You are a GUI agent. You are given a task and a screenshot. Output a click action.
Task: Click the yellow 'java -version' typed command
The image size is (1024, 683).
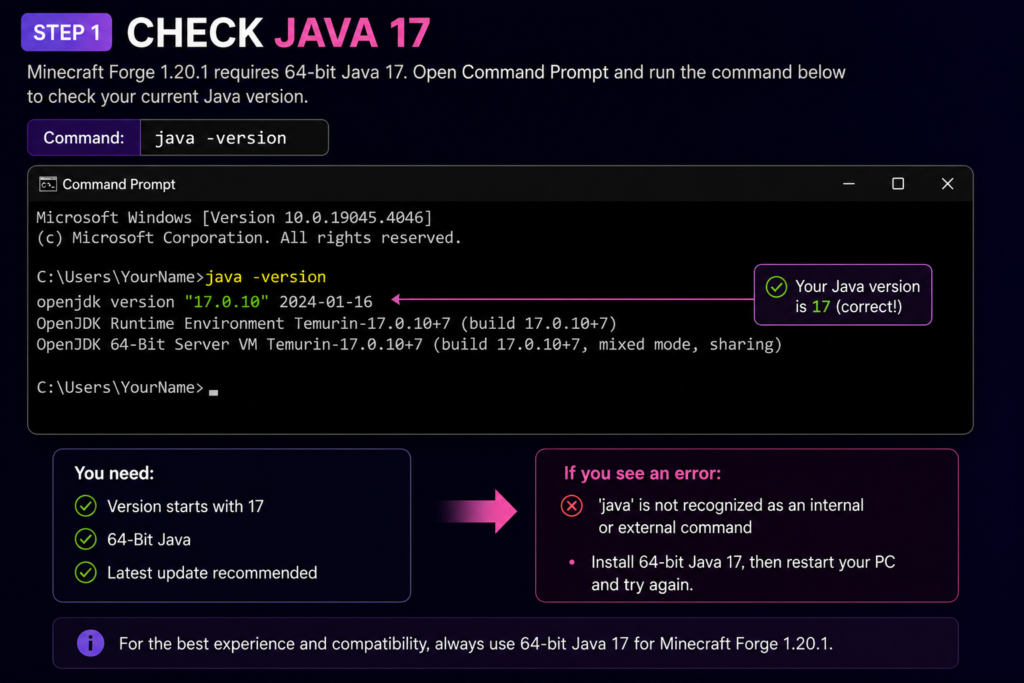[266, 277]
